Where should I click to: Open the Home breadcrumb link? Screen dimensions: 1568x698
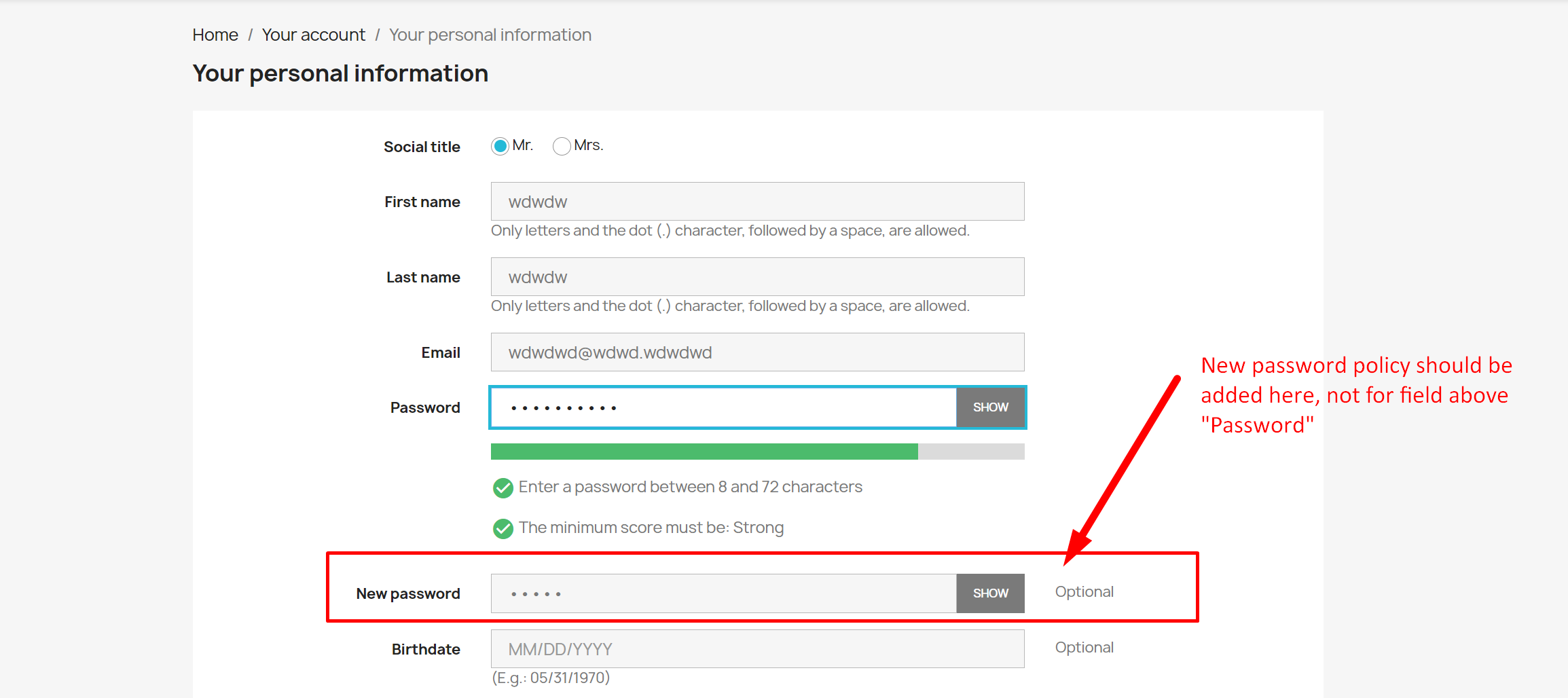(215, 35)
